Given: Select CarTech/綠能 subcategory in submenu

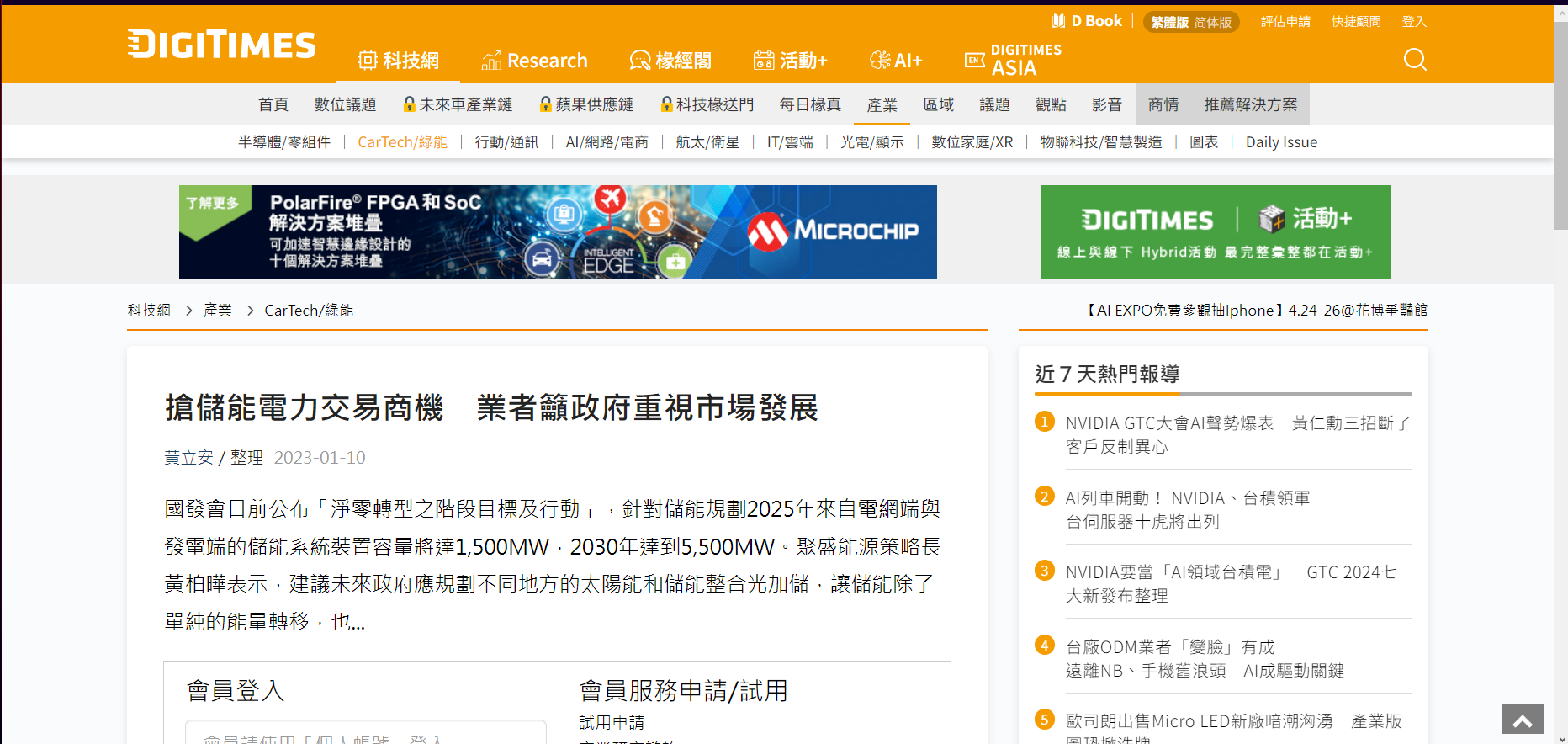Looking at the screenshot, I should click(402, 142).
